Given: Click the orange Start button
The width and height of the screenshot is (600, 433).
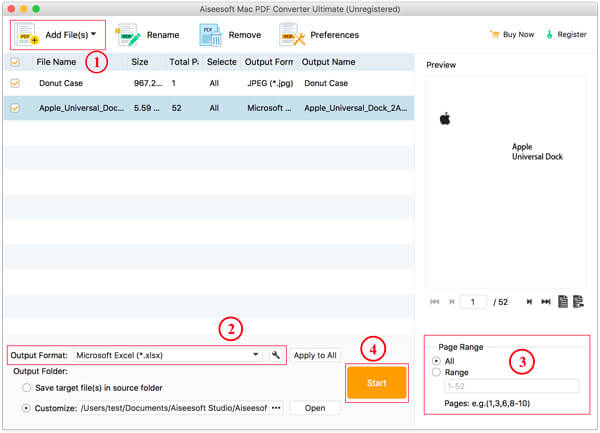Looking at the screenshot, I should pos(377,383).
